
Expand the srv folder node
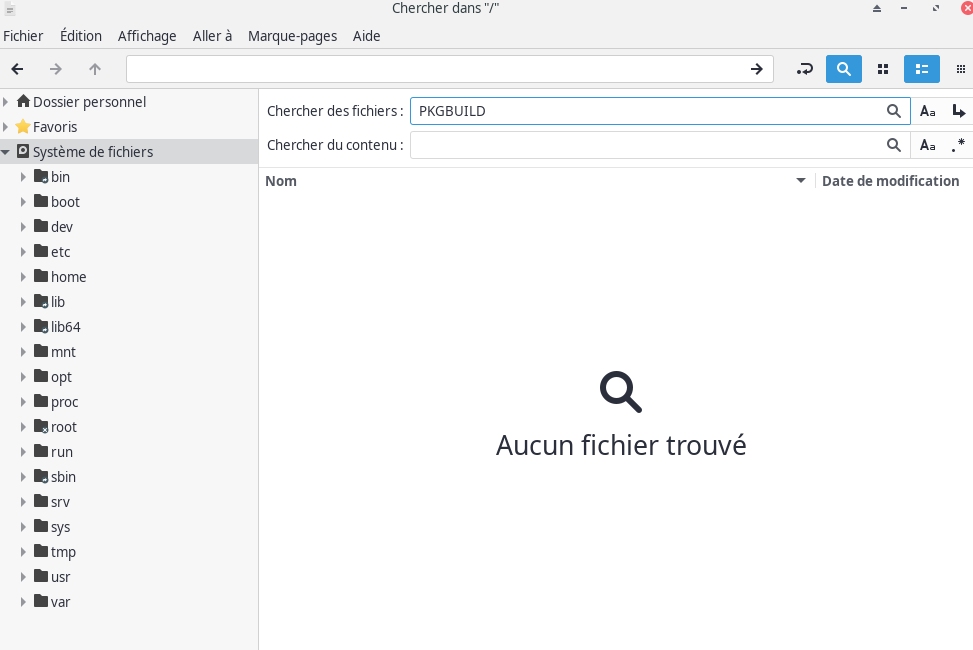[23, 502]
